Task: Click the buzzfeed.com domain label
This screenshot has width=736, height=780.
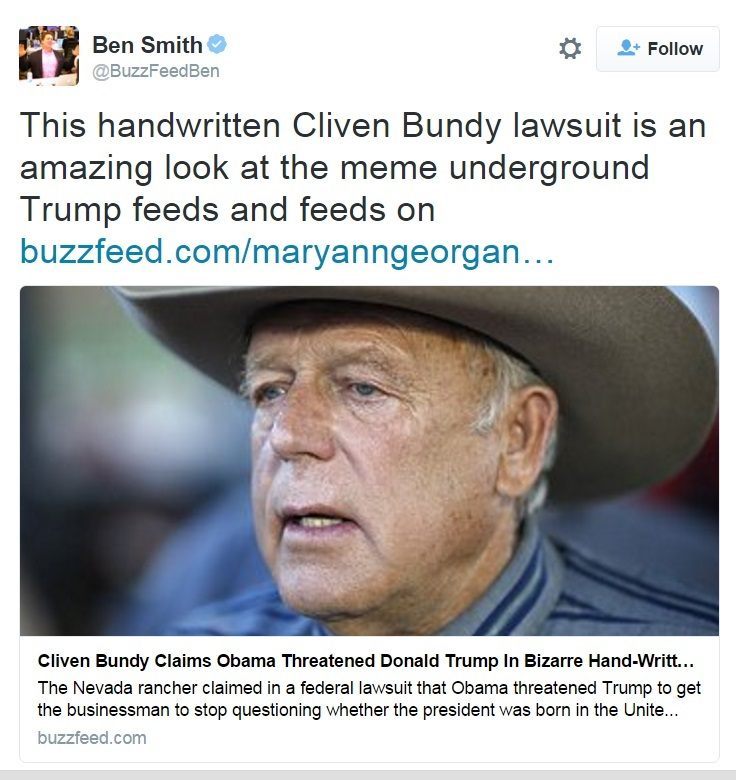Action: [92, 738]
